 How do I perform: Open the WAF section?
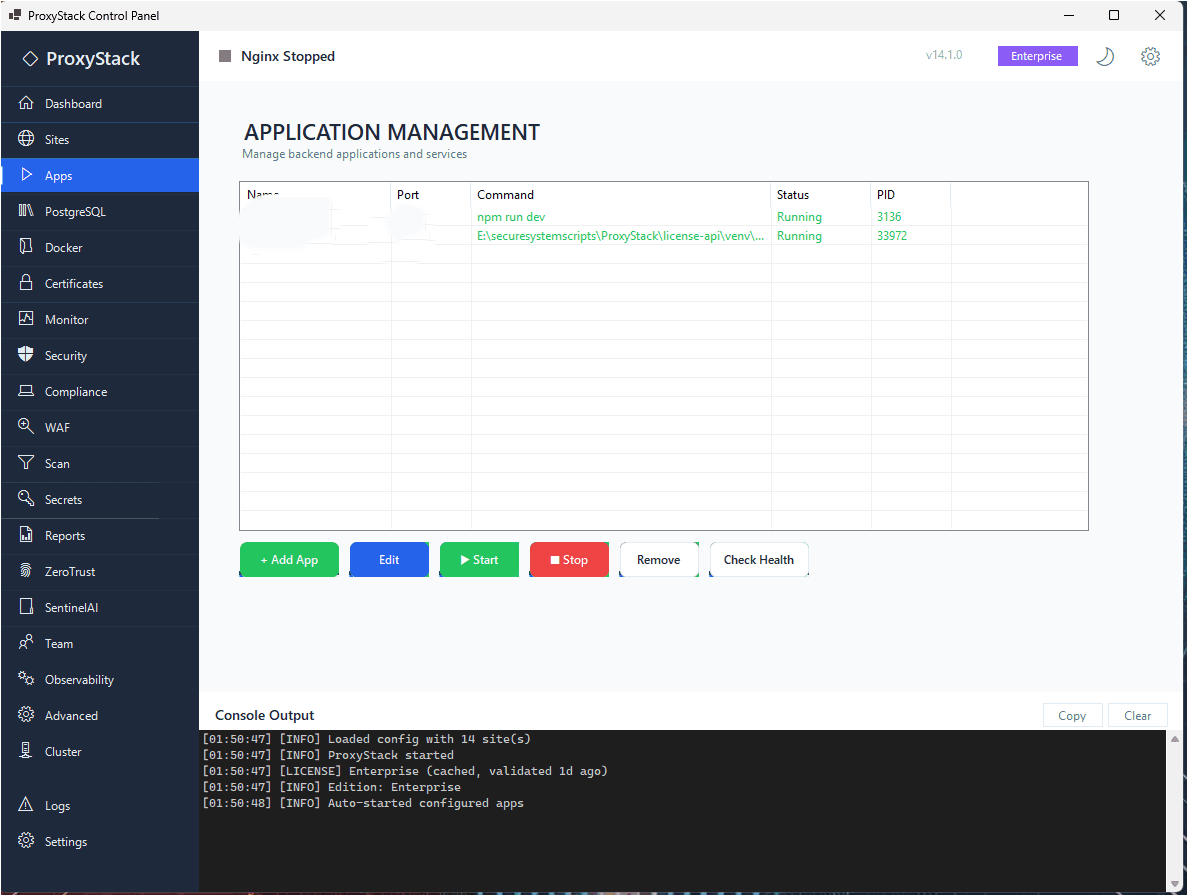(x=60, y=427)
